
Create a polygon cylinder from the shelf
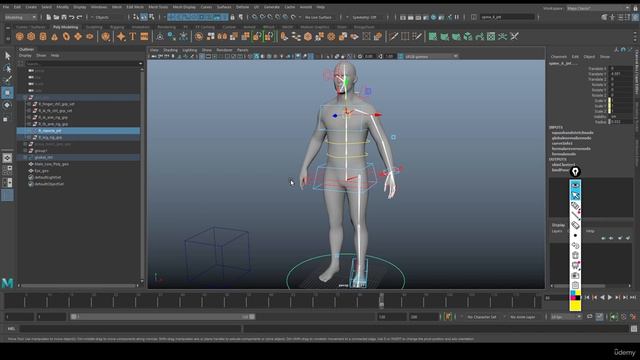coord(43,37)
